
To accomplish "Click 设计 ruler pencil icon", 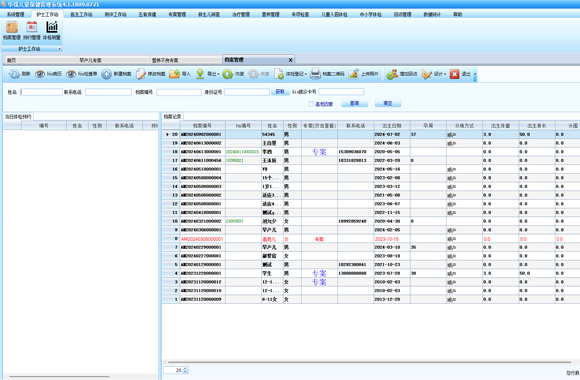I will (x=427, y=74).
